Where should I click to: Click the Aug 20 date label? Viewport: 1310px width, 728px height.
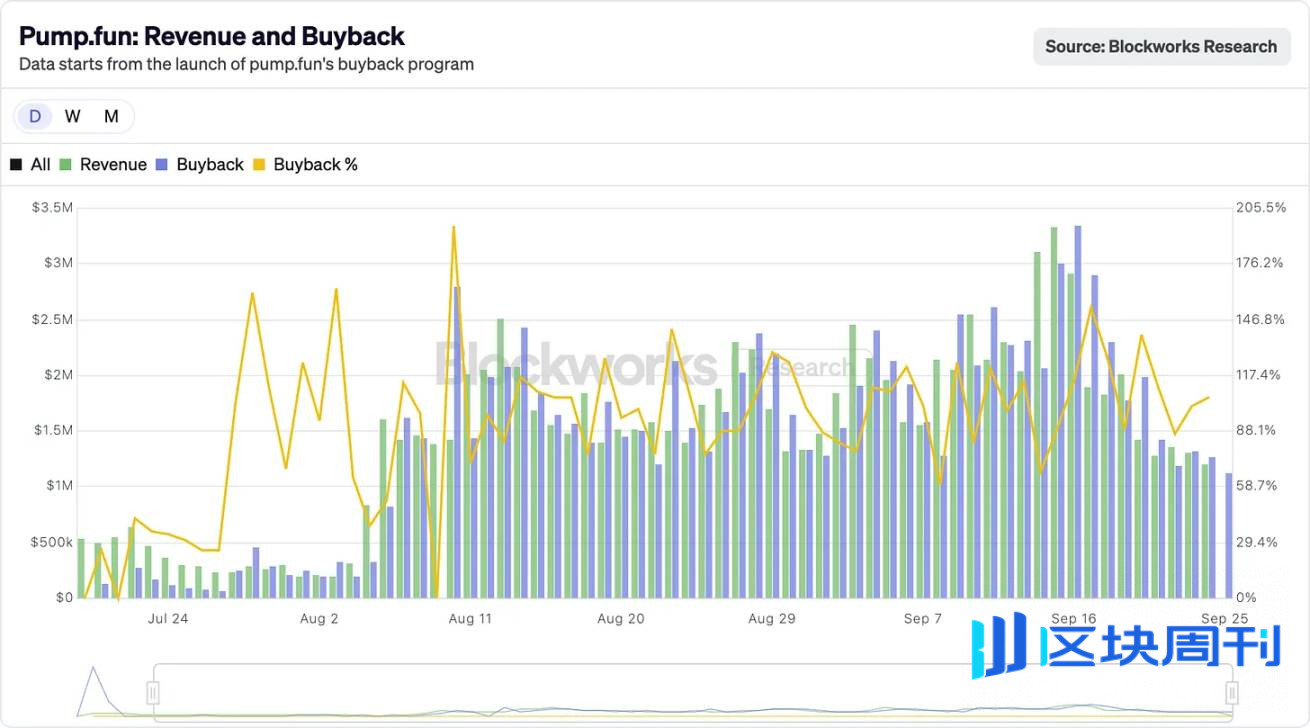(x=621, y=618)
